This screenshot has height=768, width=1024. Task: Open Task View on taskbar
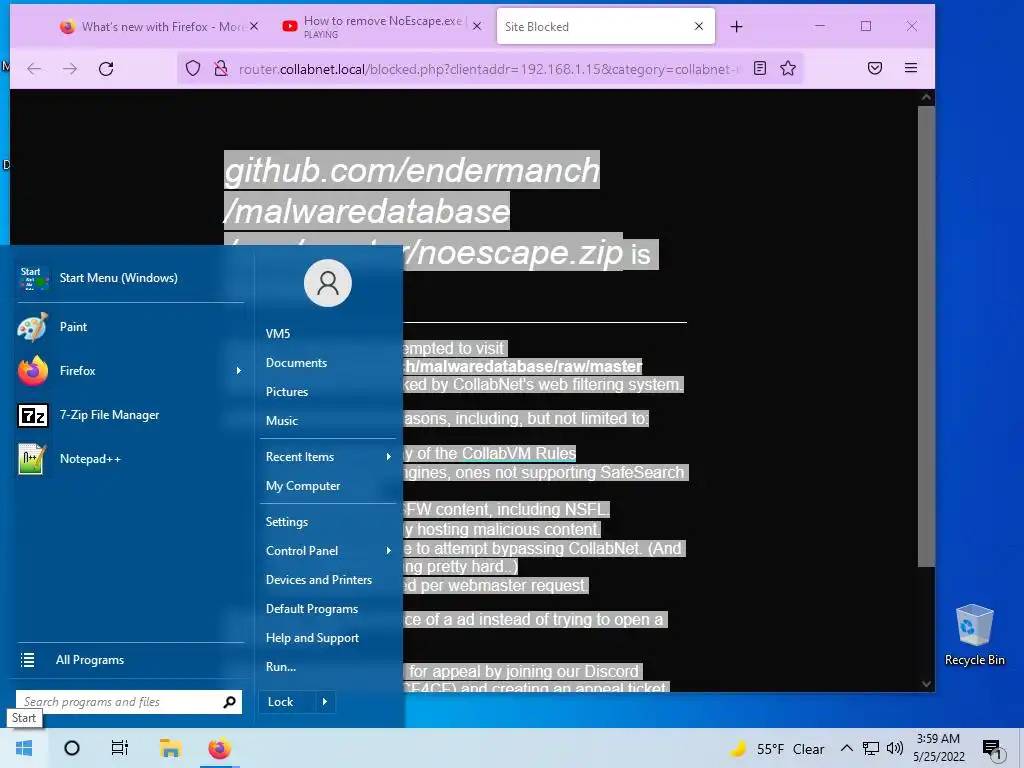click(x=120, y=748)
